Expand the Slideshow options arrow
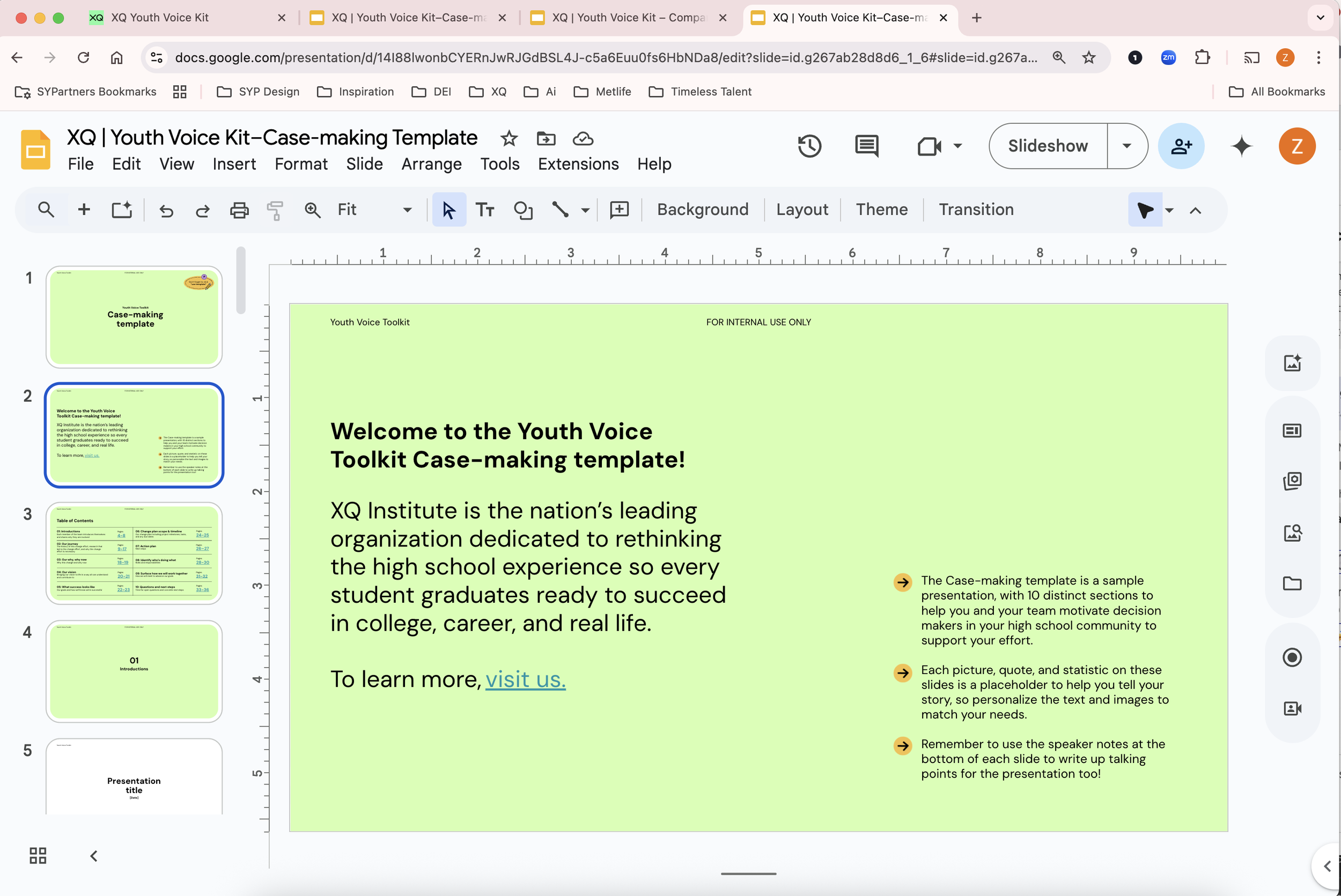The height and width of the screenshot is (896, 1341). (x=1126, y=146)
